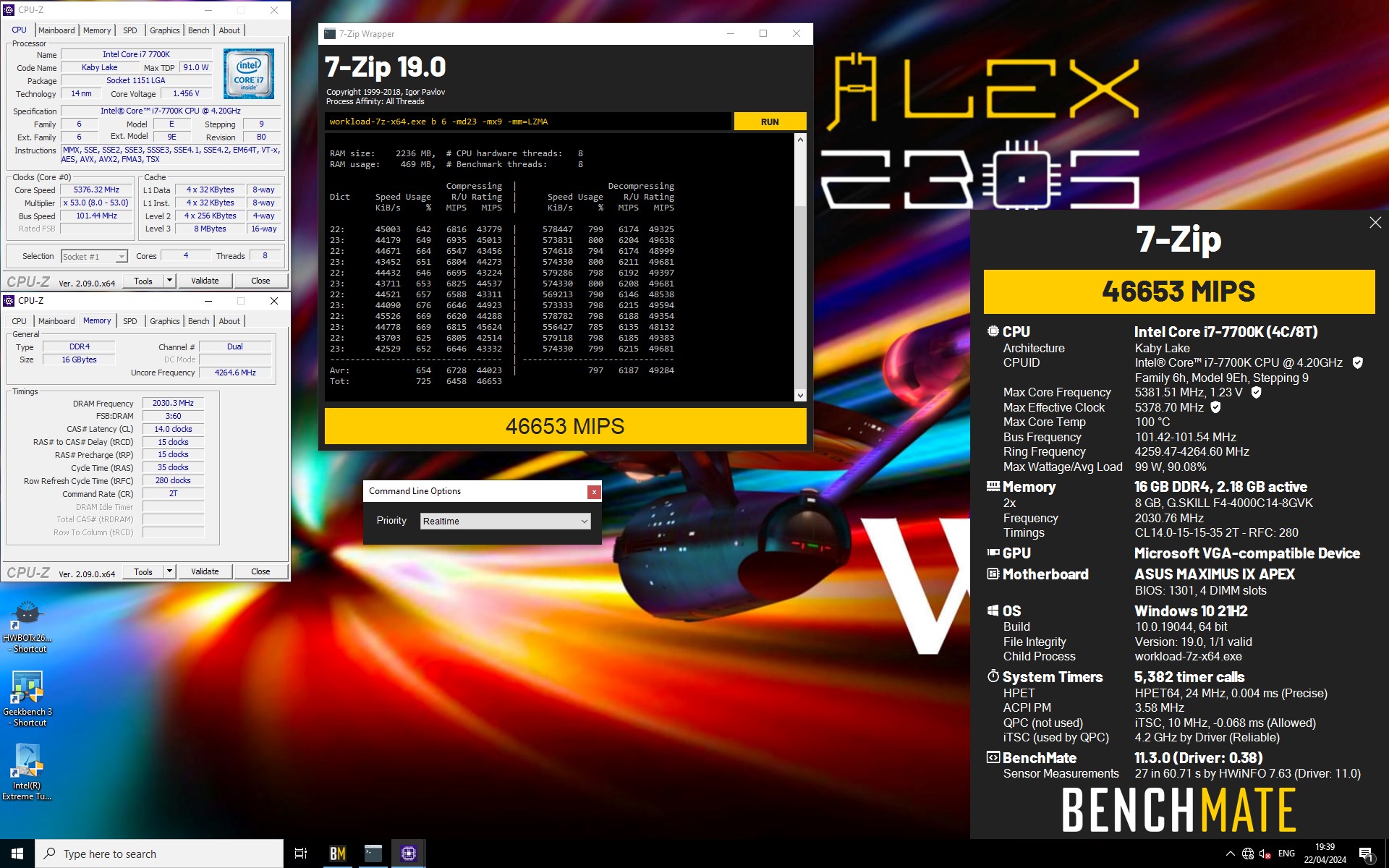Open the Priority dropdown set to Realtime

pyautogui.click(x=506, y=521)
